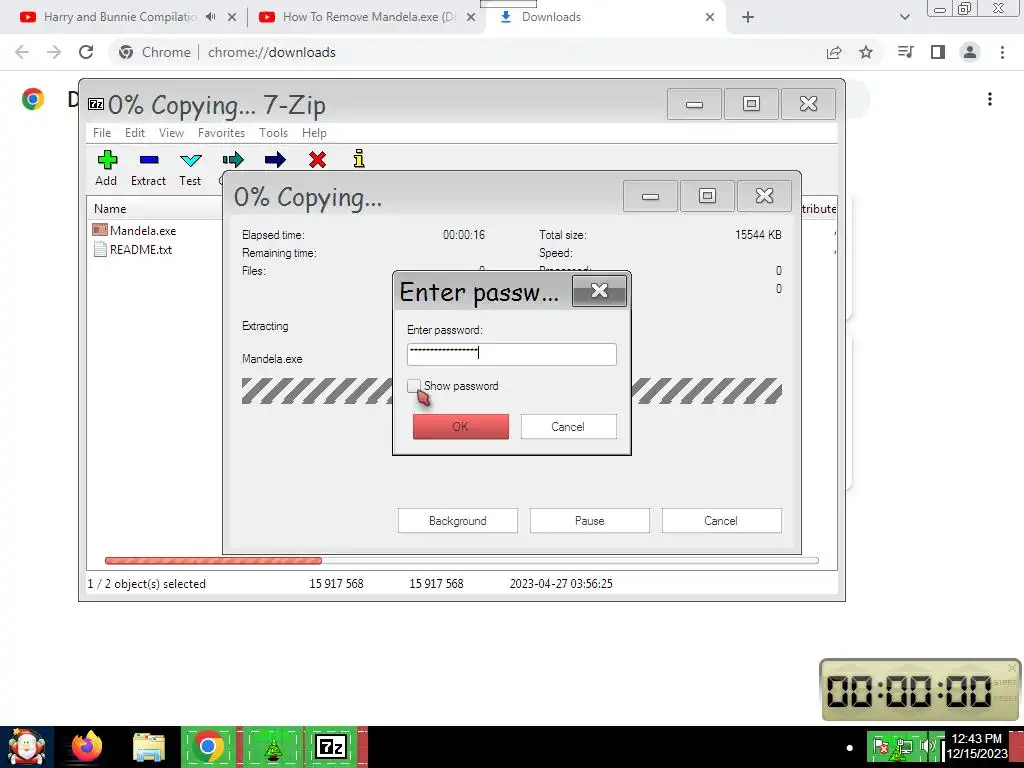The height and width of the screenshot is (768, 1024).
Task: Click '1 / 2 object(s) selected' status text
Action: click(147, 584)
